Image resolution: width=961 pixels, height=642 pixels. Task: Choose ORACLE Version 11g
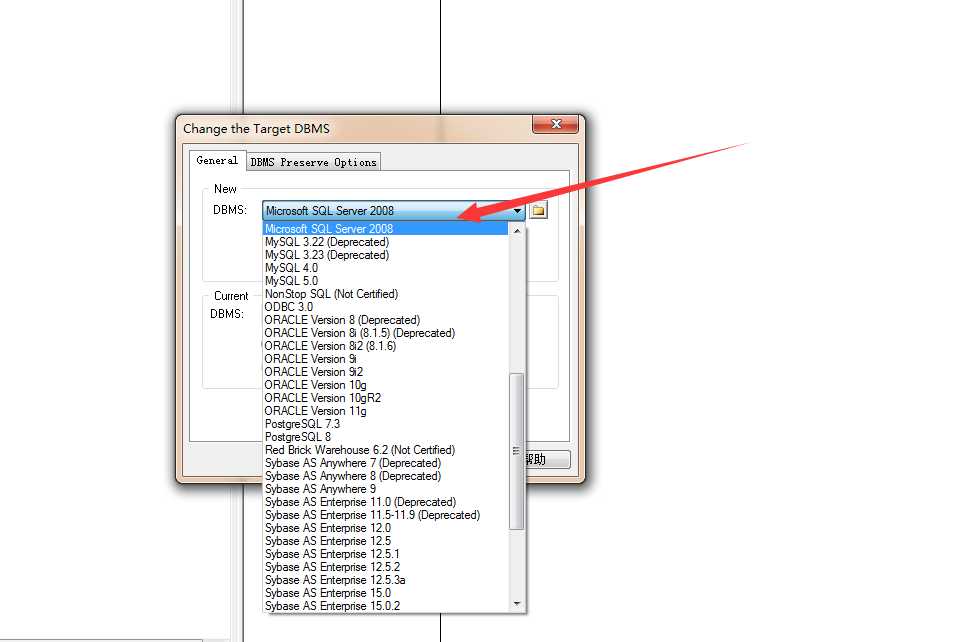[x=386, y=410]
